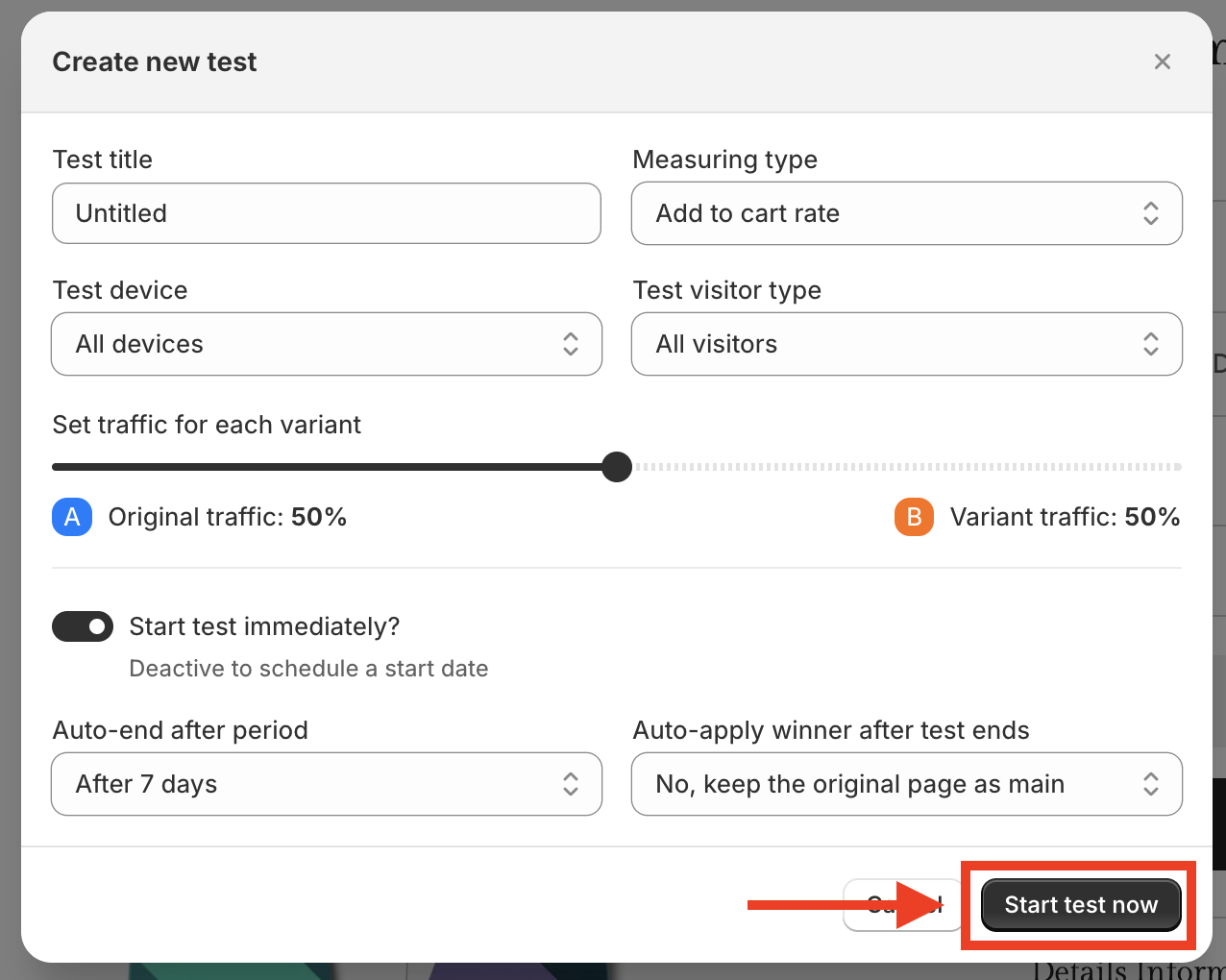Viewport: 1226px width, 980px height.
Task: Click the Test title input field
Action: click(327, 213)
